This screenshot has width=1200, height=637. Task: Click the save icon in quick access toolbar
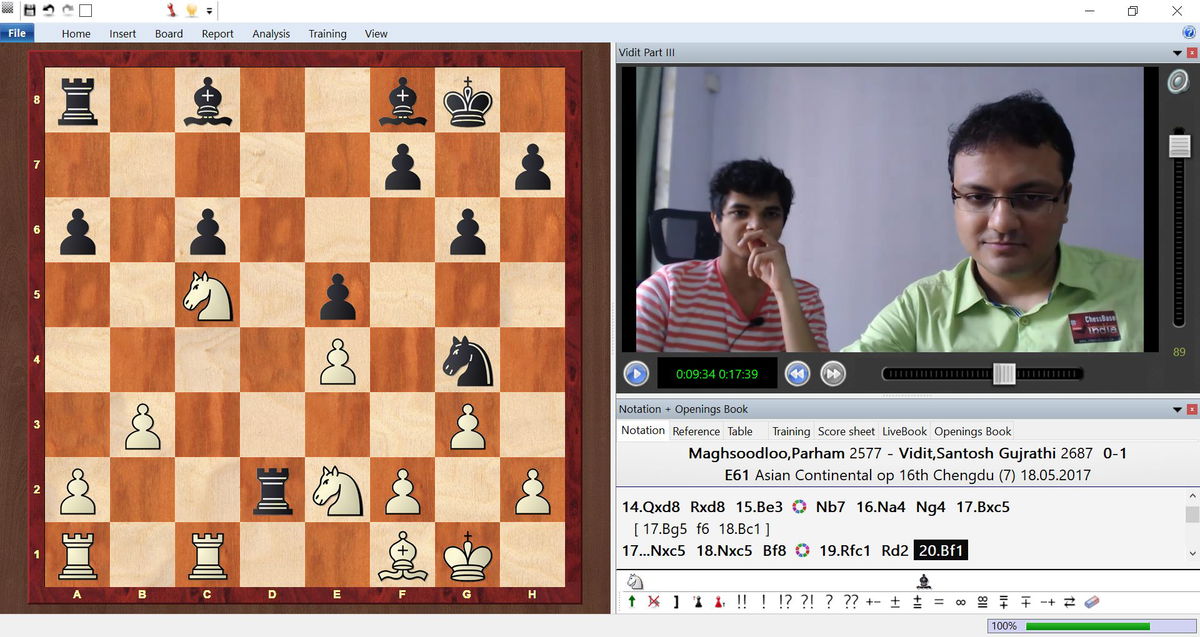[x=29, y=10]
